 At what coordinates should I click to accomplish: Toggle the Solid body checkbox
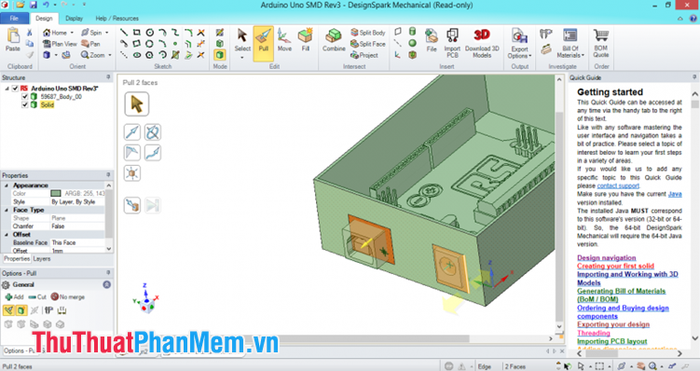(x=25, y=105)
